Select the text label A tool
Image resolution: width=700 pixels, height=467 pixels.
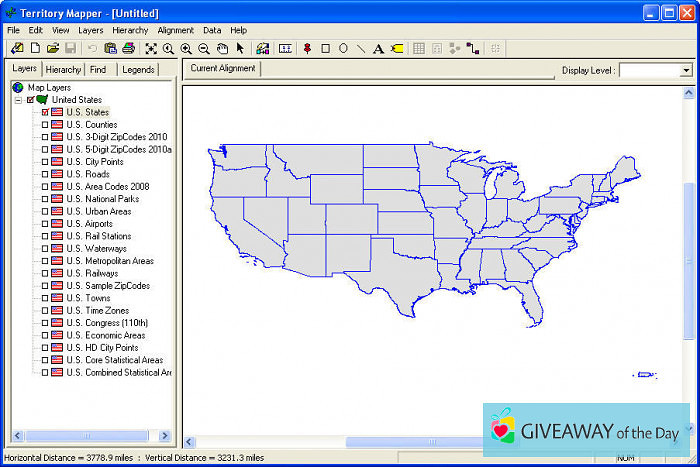pyautogui.click(x=379, y=48)
